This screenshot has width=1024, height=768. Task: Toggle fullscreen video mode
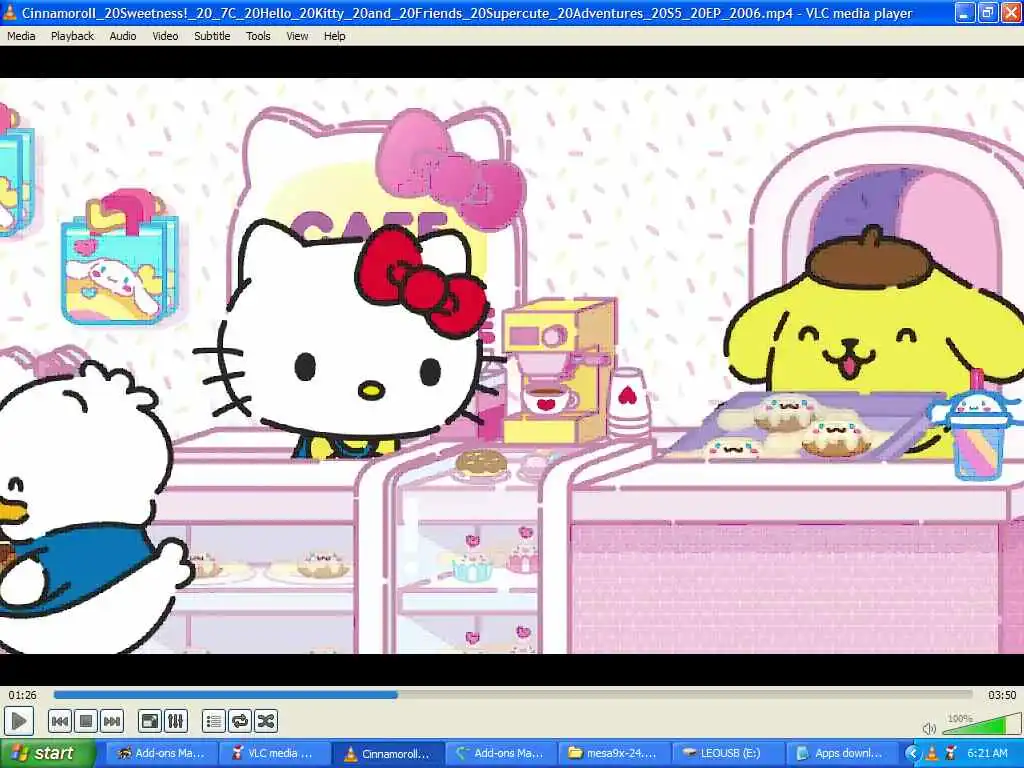150,722
